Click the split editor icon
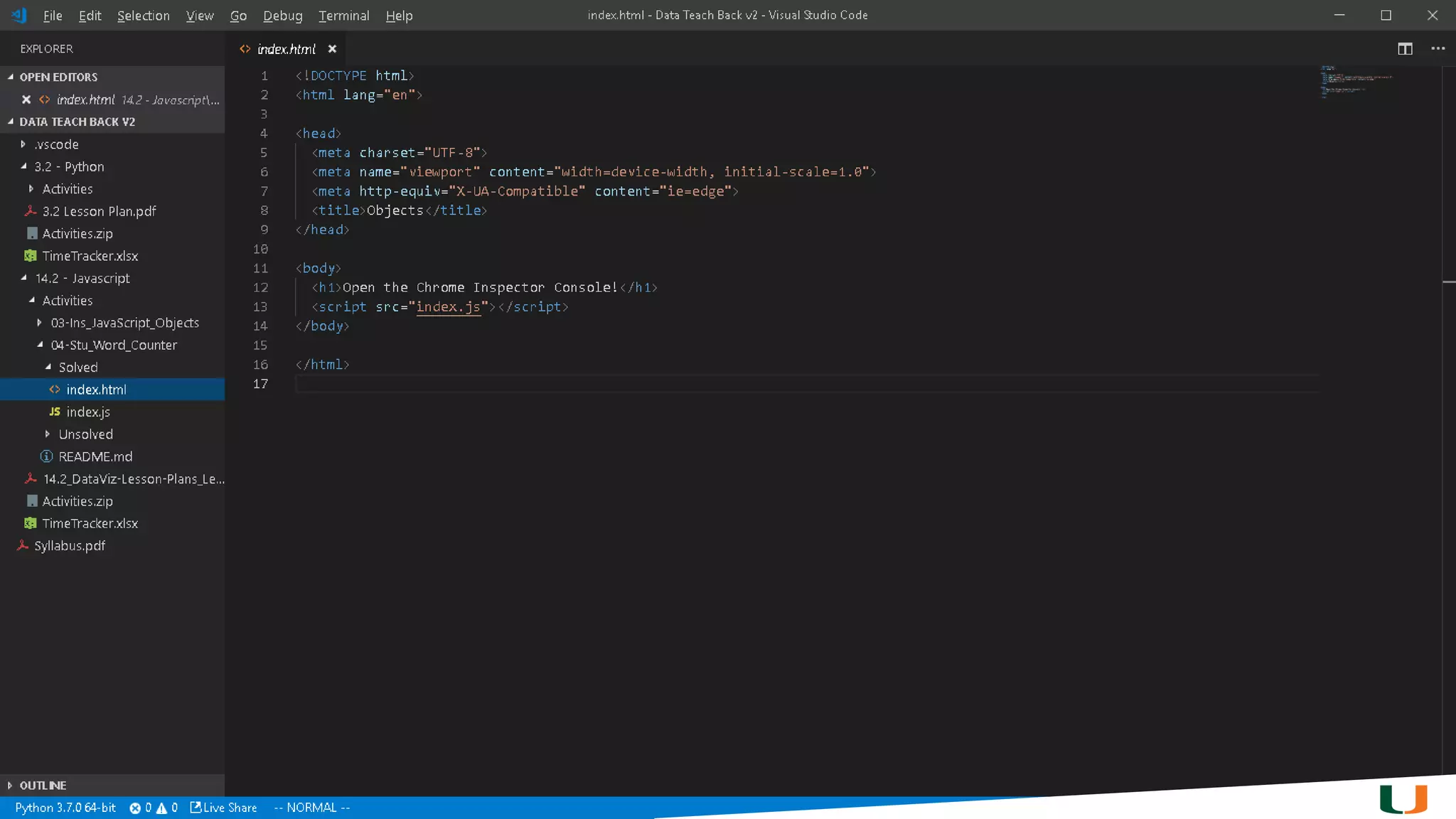 pyautogui.click(x=1405, y=48)
